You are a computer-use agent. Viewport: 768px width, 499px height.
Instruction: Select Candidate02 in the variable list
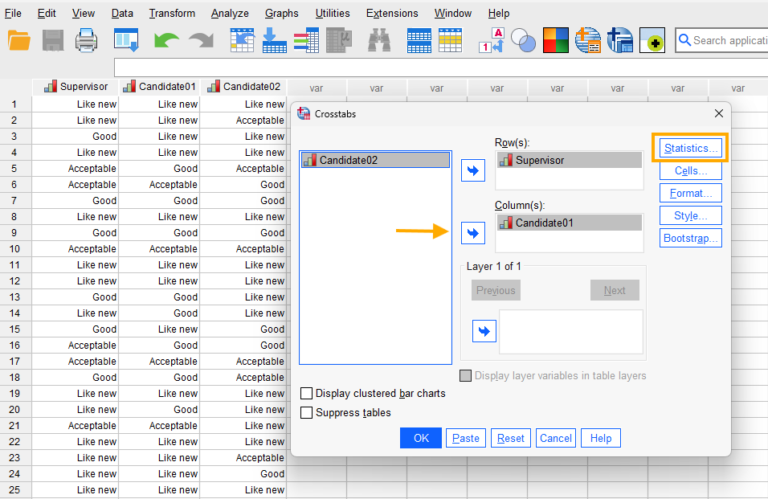(x=375, y=160)
